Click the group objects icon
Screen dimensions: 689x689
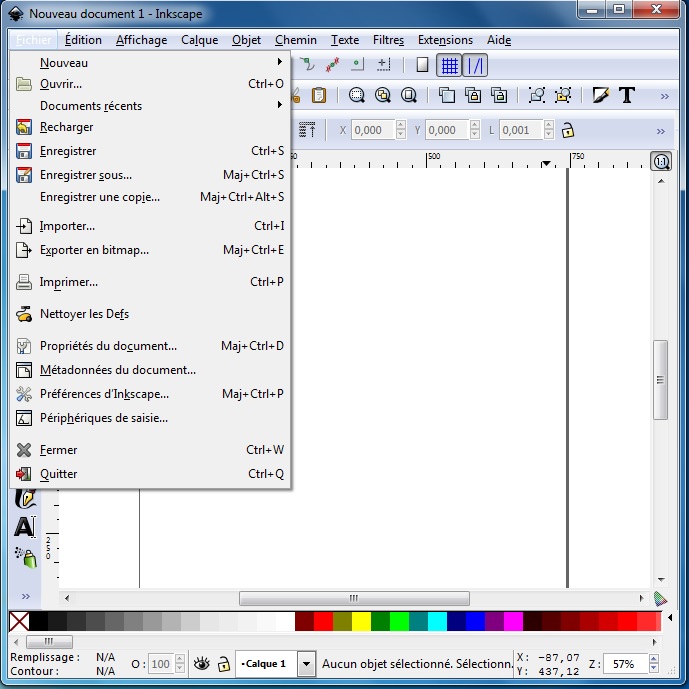[x=537, y=95]
